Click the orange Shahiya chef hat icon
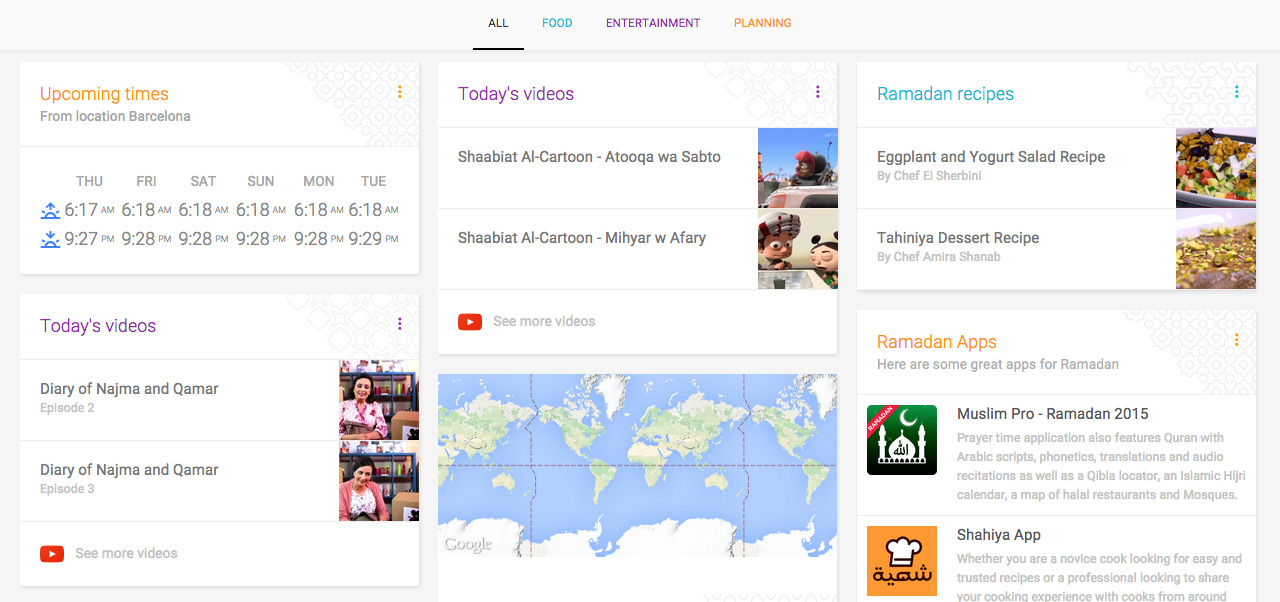The image size is (1280, 602). pyautogui.click(x=901, y=561)
